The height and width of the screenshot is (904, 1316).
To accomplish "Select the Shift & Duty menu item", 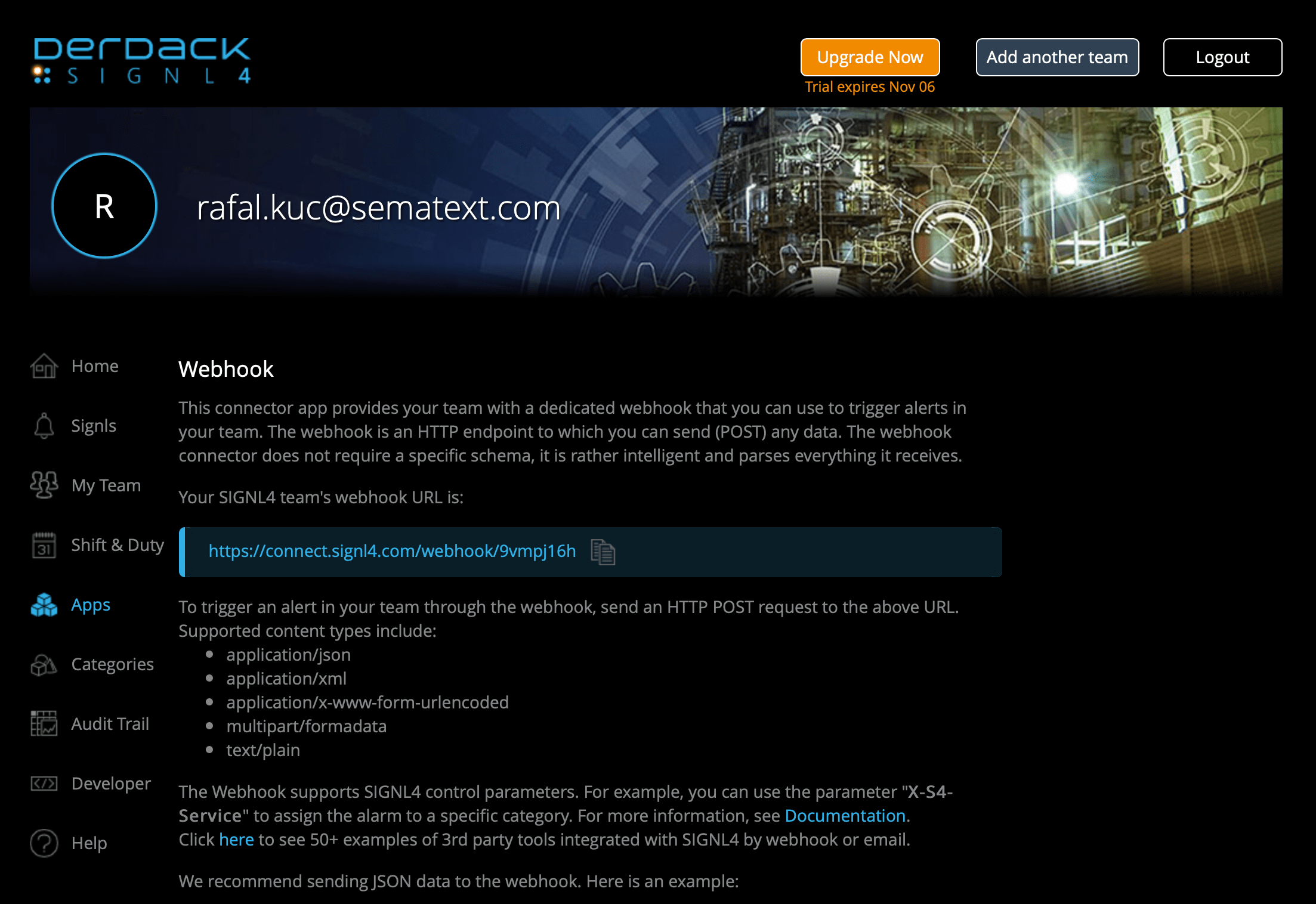I will pyautogui.click(x=117, y=543).
